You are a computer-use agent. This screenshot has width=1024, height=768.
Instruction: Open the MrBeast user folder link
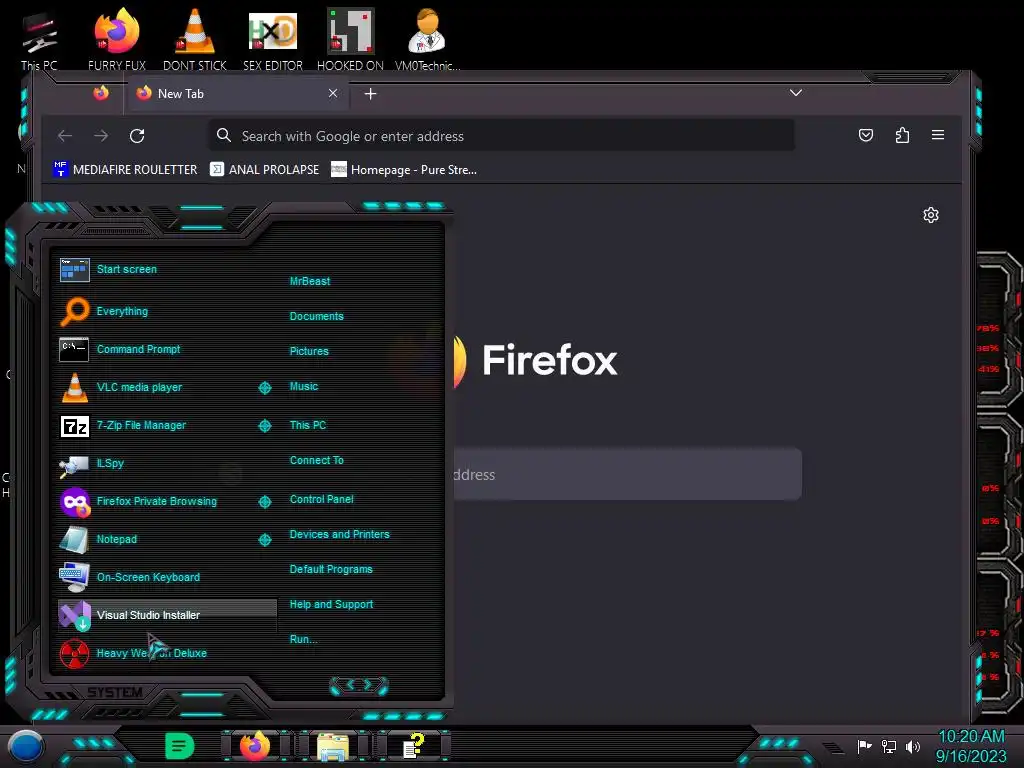310,281
